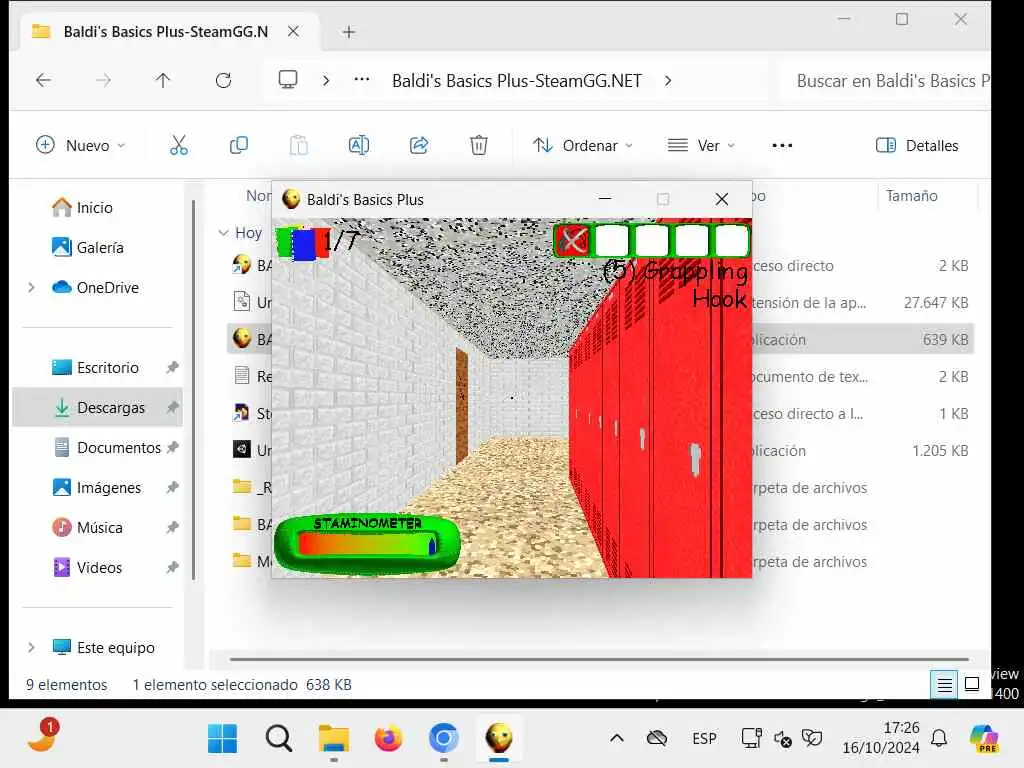Image resolution: width=1024 pixels, height=768 pixels.
Task: Select the 1.205 KB application row
Action: (x=600, y=450)
